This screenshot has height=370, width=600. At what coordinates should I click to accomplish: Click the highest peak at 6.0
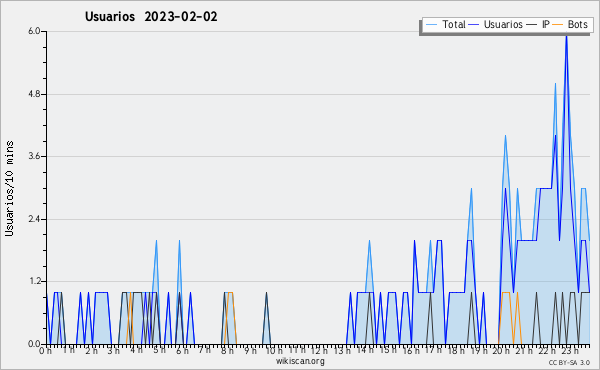tap(566, 37)
